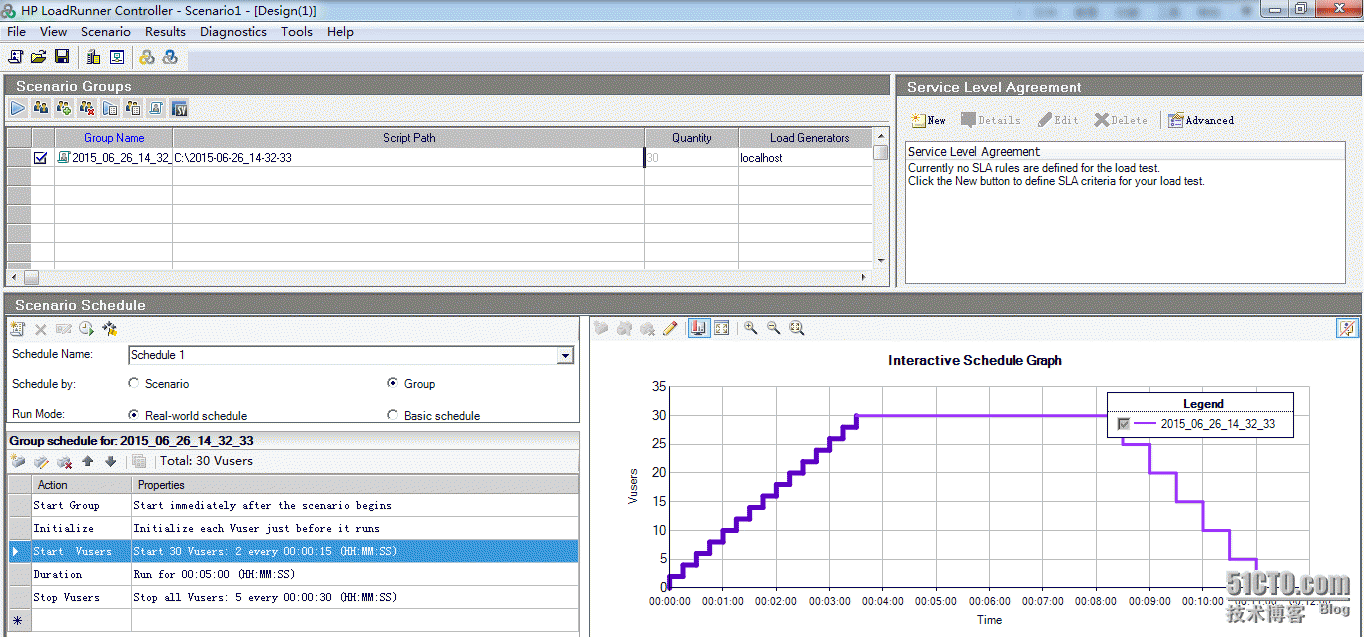Add a group with the green-plus users icon
The width and height of the screenshot is (1364, 637).
(x=64, y=108)
